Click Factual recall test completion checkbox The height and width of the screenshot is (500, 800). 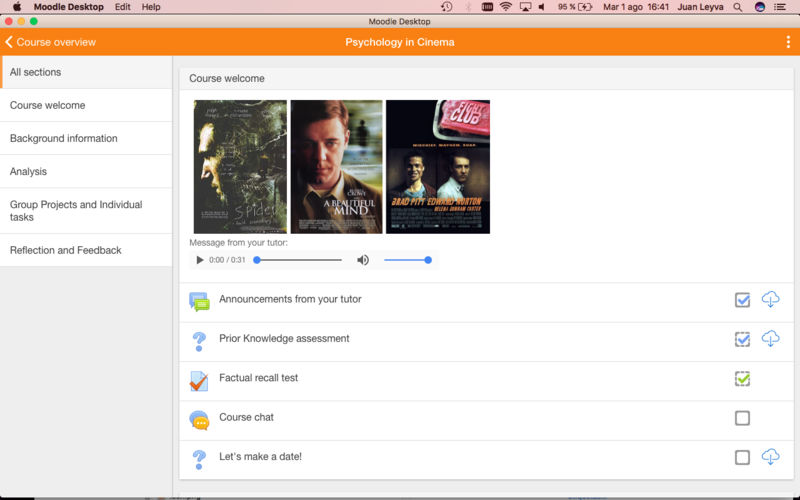pyautogui.click(x=742, y=379)
